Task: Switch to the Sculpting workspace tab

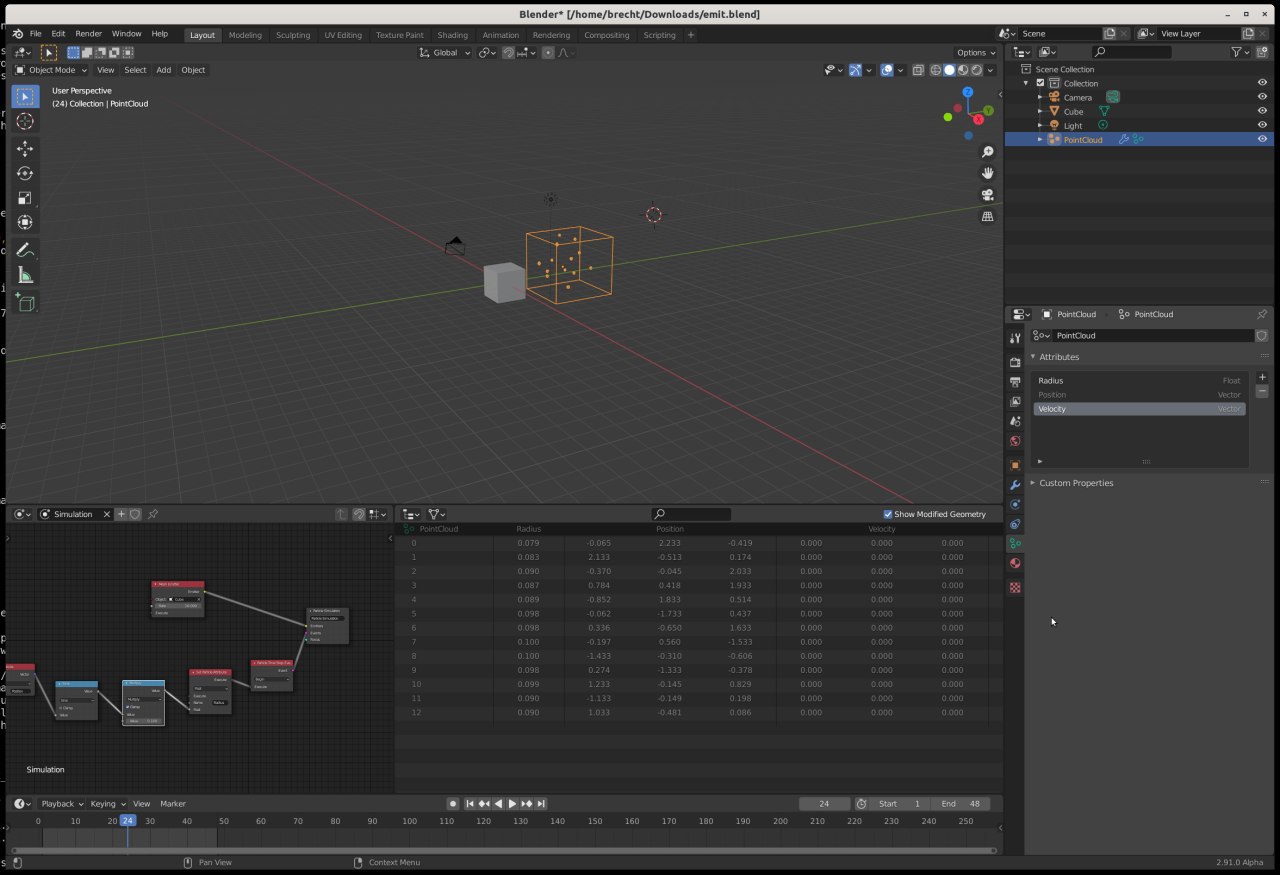Action: (x=293, y=35)
